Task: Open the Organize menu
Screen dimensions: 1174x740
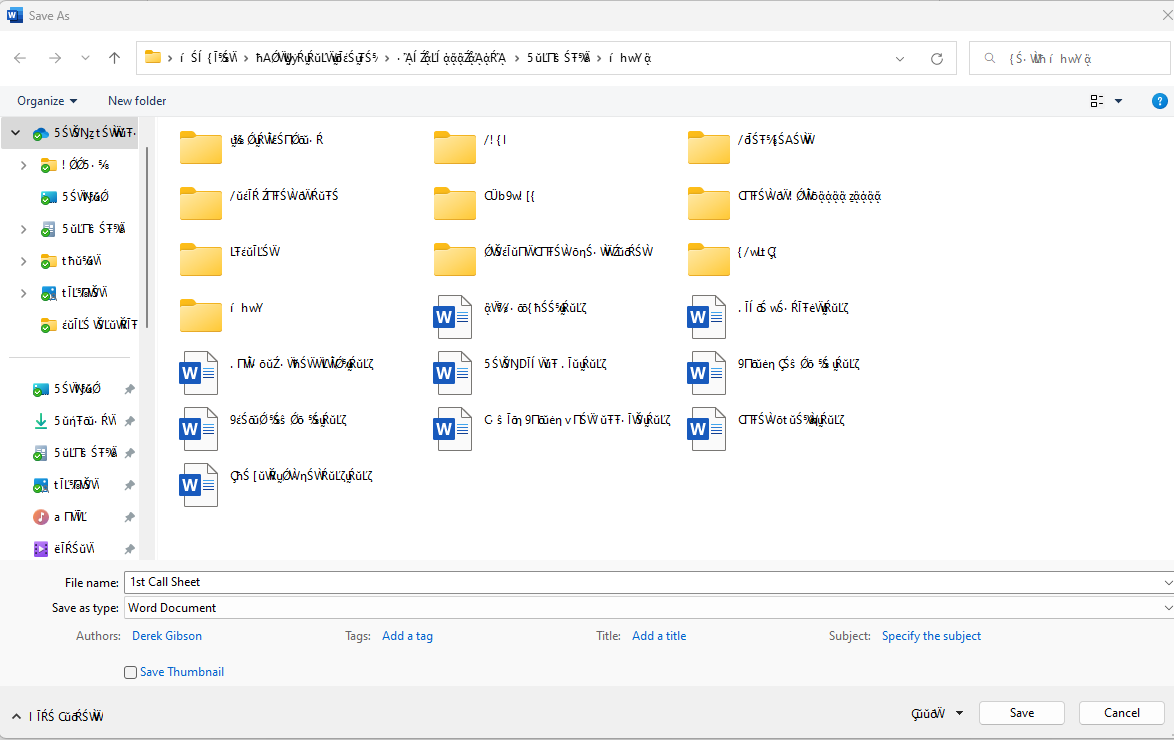Action: point(45,101)
